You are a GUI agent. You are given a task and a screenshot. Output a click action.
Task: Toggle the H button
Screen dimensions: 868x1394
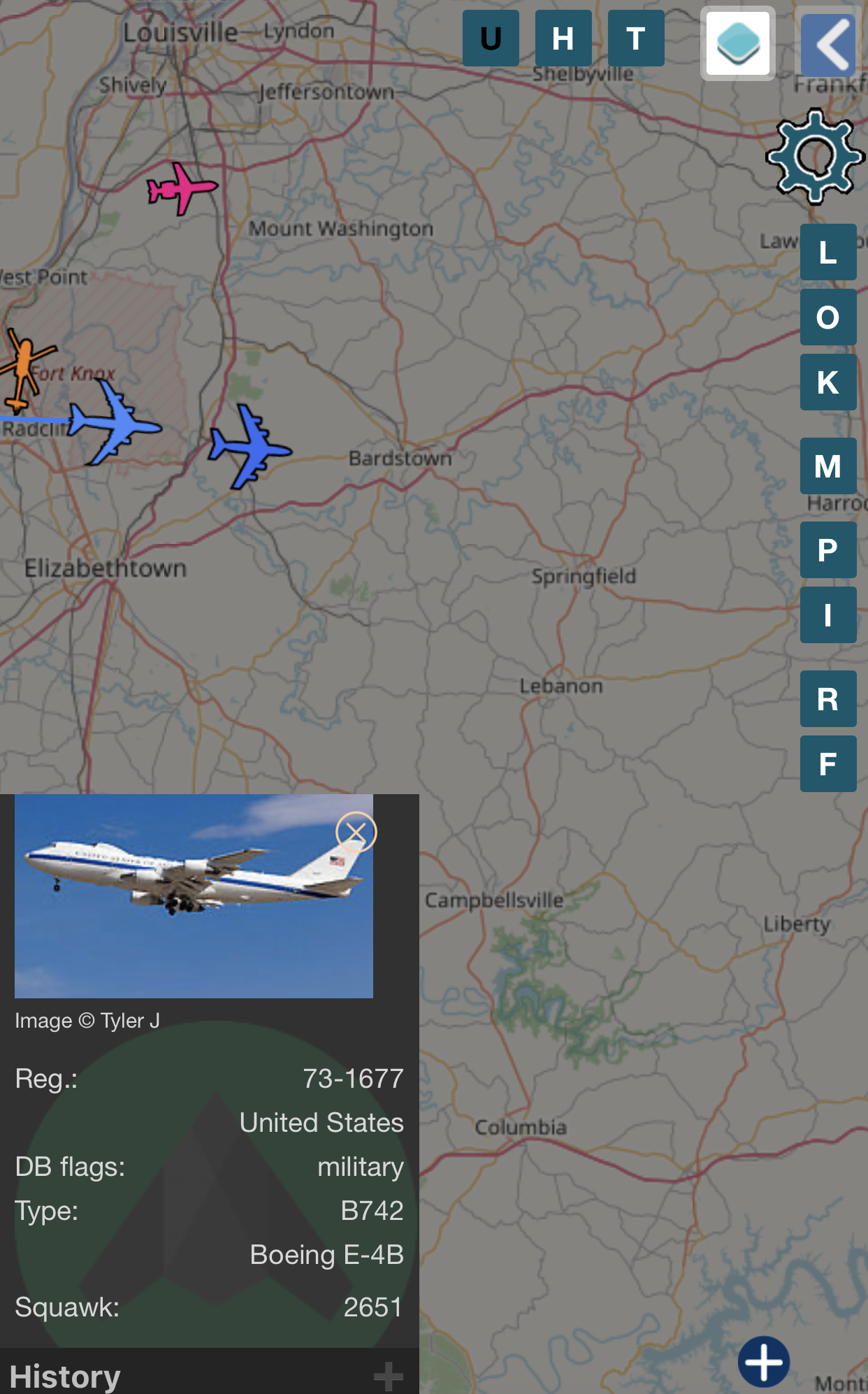(x=563, y=38)
